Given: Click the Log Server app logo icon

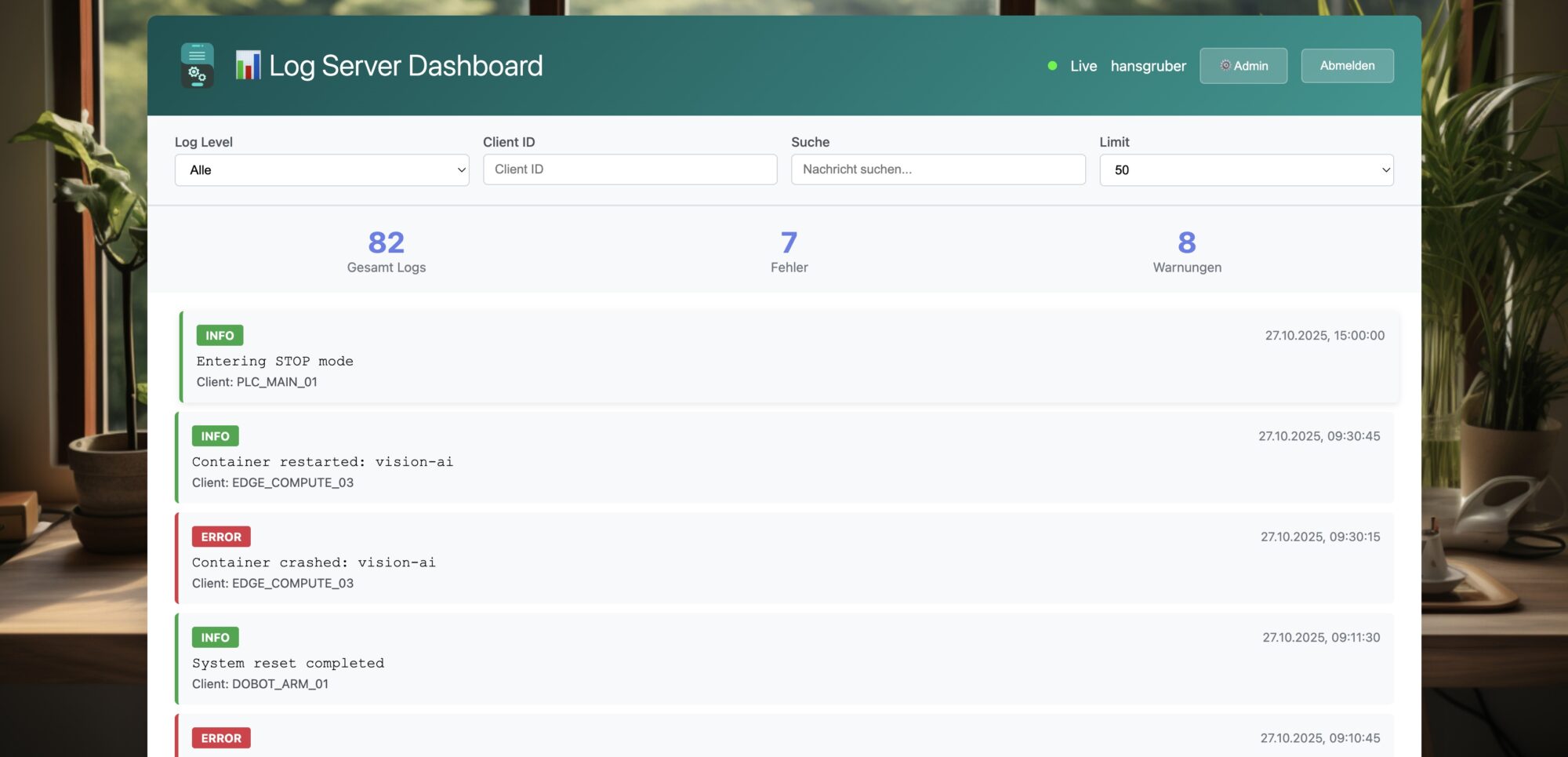Looking at the screenshot, I should click(x=197, y=65).
